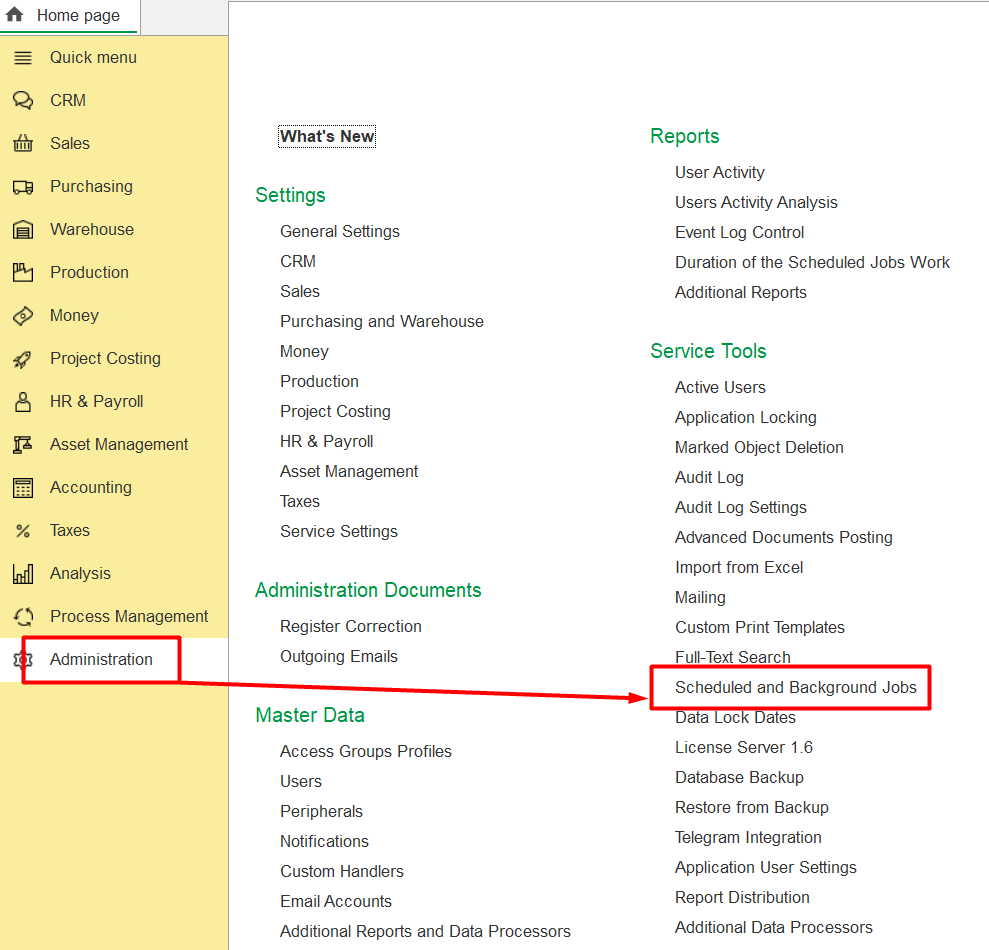Click the Purchasing truck icon
Viewport: 989px width, 950px height.
[x=23, y=187]
